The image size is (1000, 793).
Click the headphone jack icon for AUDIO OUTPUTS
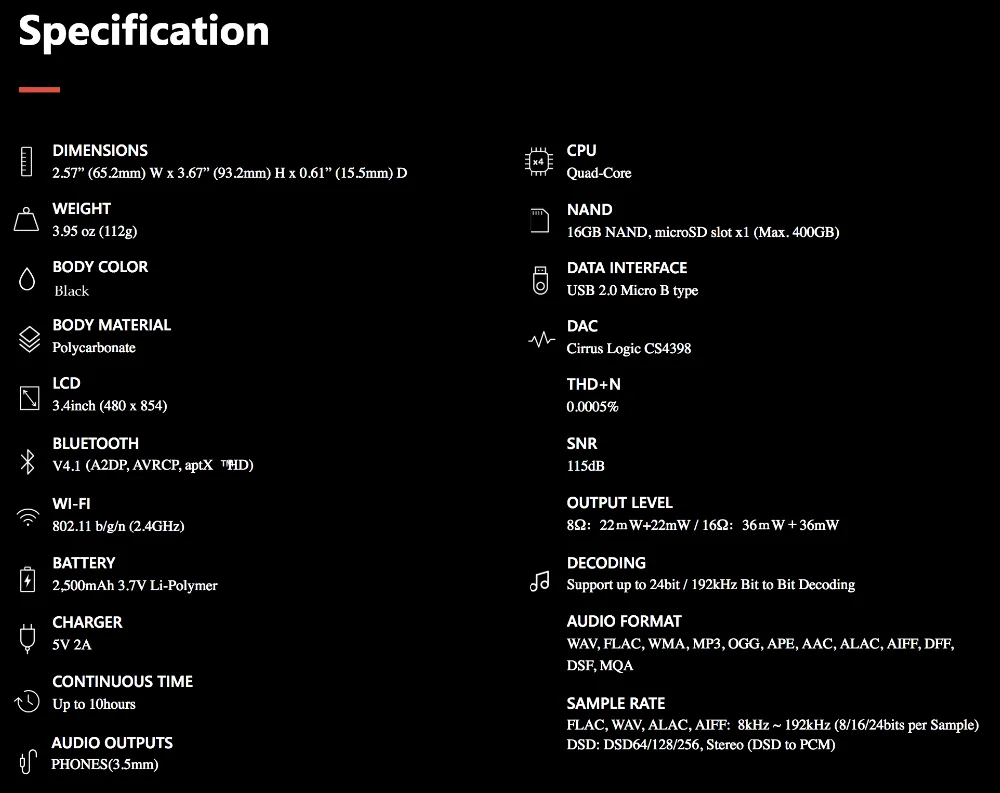(x=28, y=761)
